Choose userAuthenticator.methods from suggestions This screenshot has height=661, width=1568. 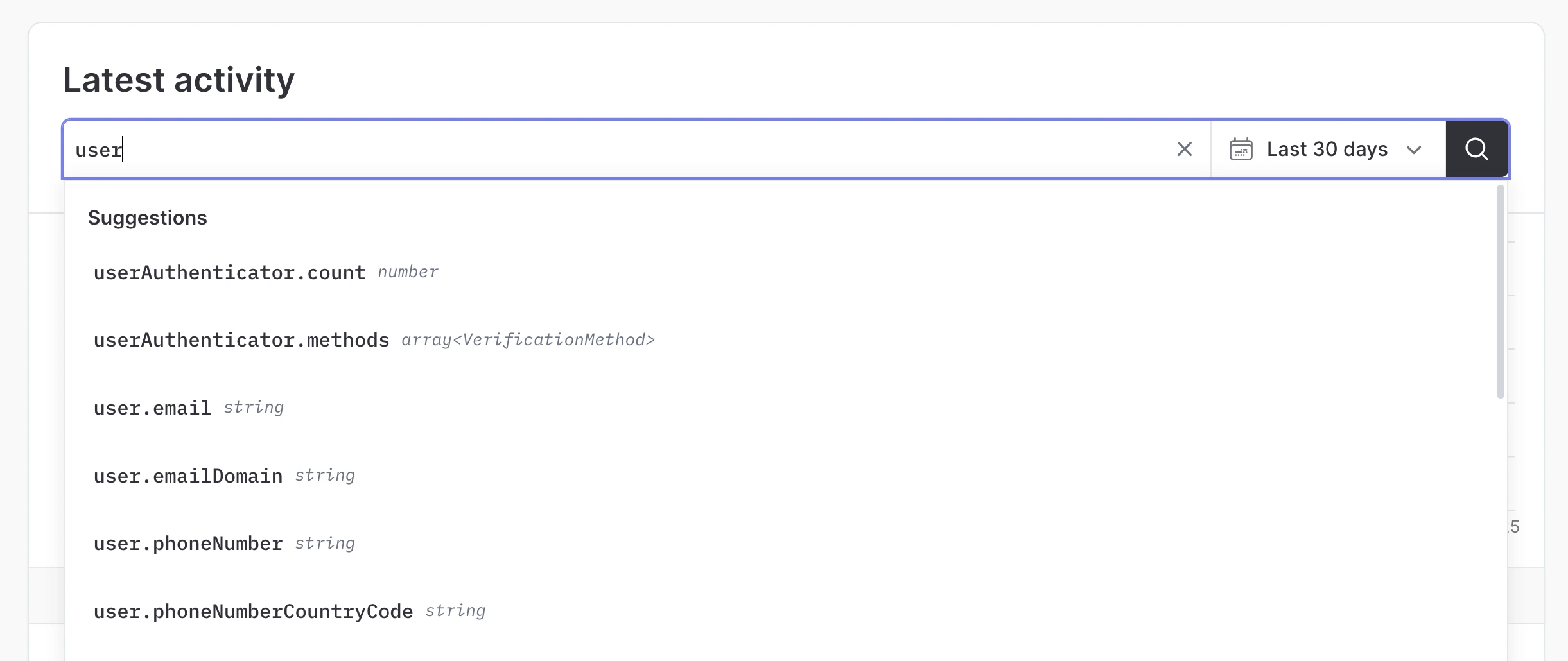(x=241, y=339)
